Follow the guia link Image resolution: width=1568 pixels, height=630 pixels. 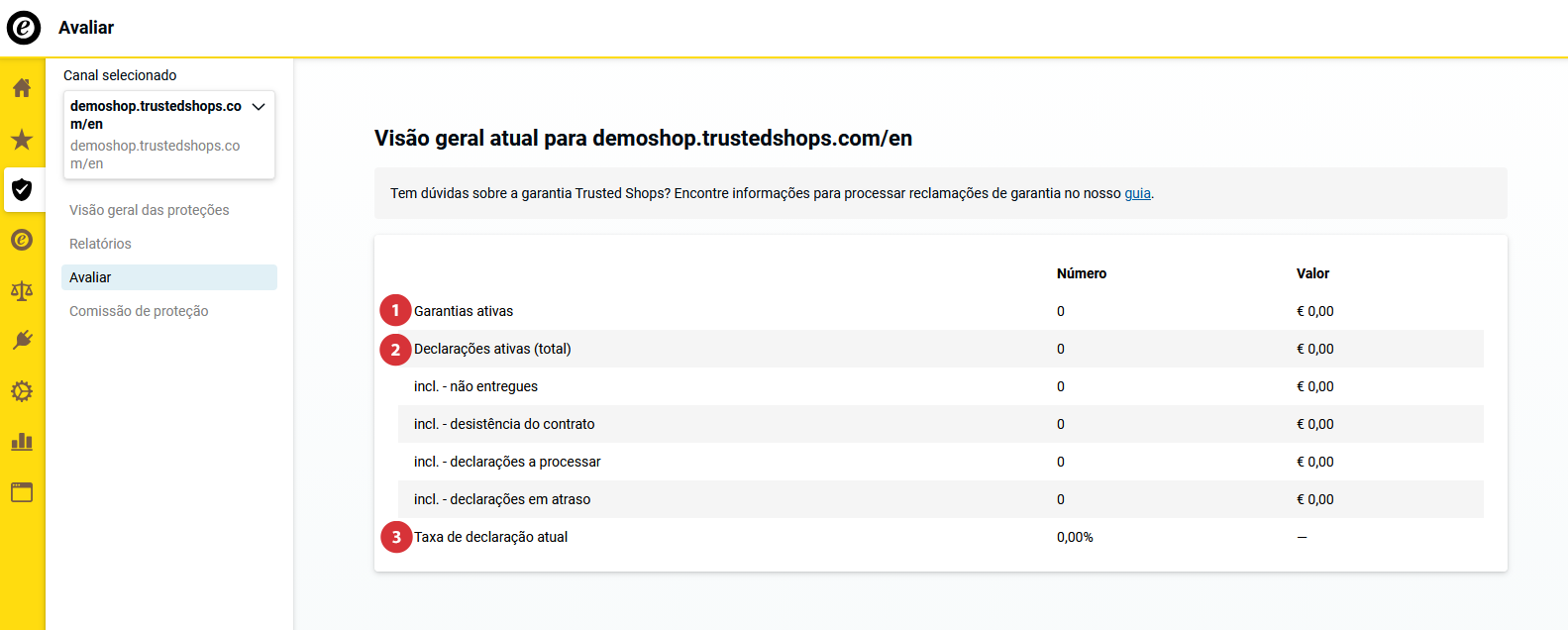tap(1137, 193)
